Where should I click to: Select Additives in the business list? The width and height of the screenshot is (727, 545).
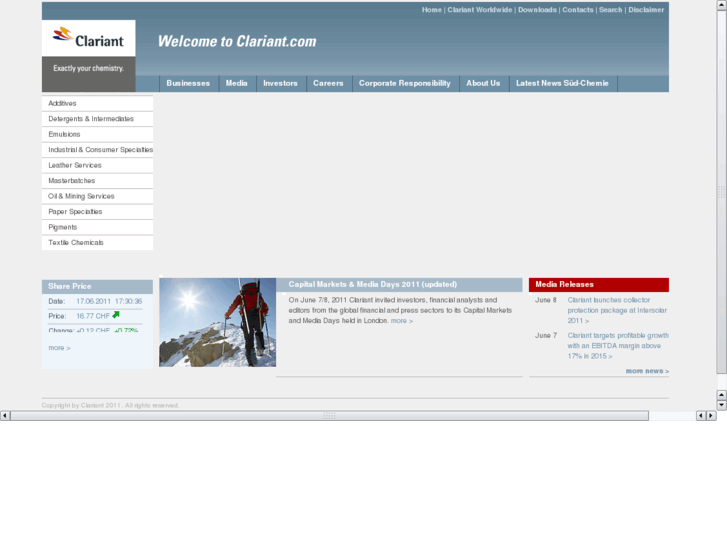pos(97,103)
